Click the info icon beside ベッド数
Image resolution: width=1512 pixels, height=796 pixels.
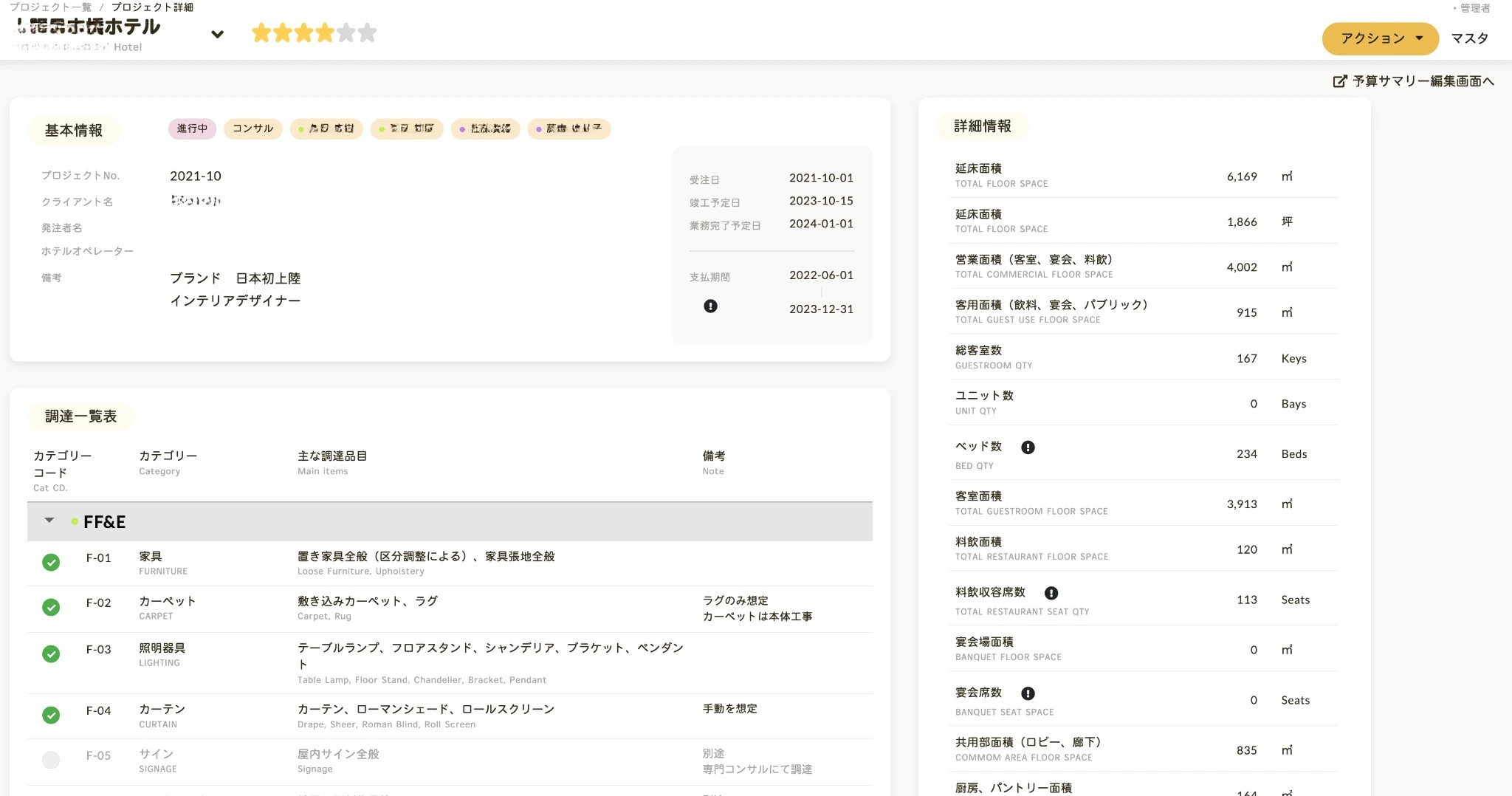(1028, 447)
